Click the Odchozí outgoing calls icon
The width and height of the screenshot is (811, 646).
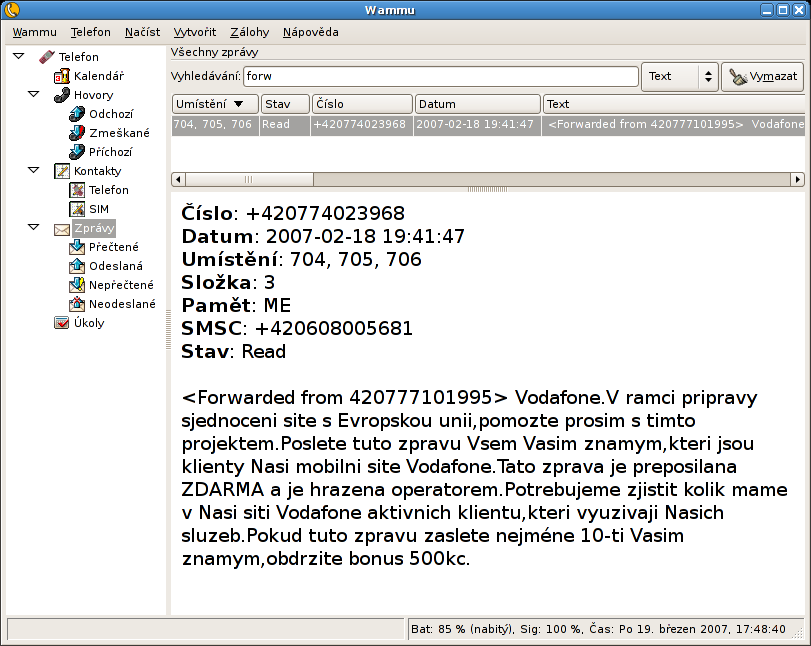pos(77,114)
